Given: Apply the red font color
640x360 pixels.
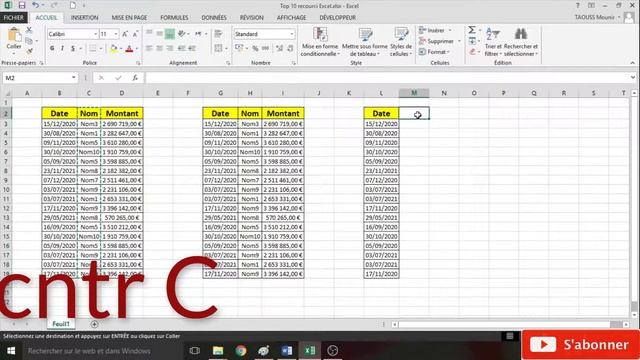Looking at the screenshot, I should [129, 49].
